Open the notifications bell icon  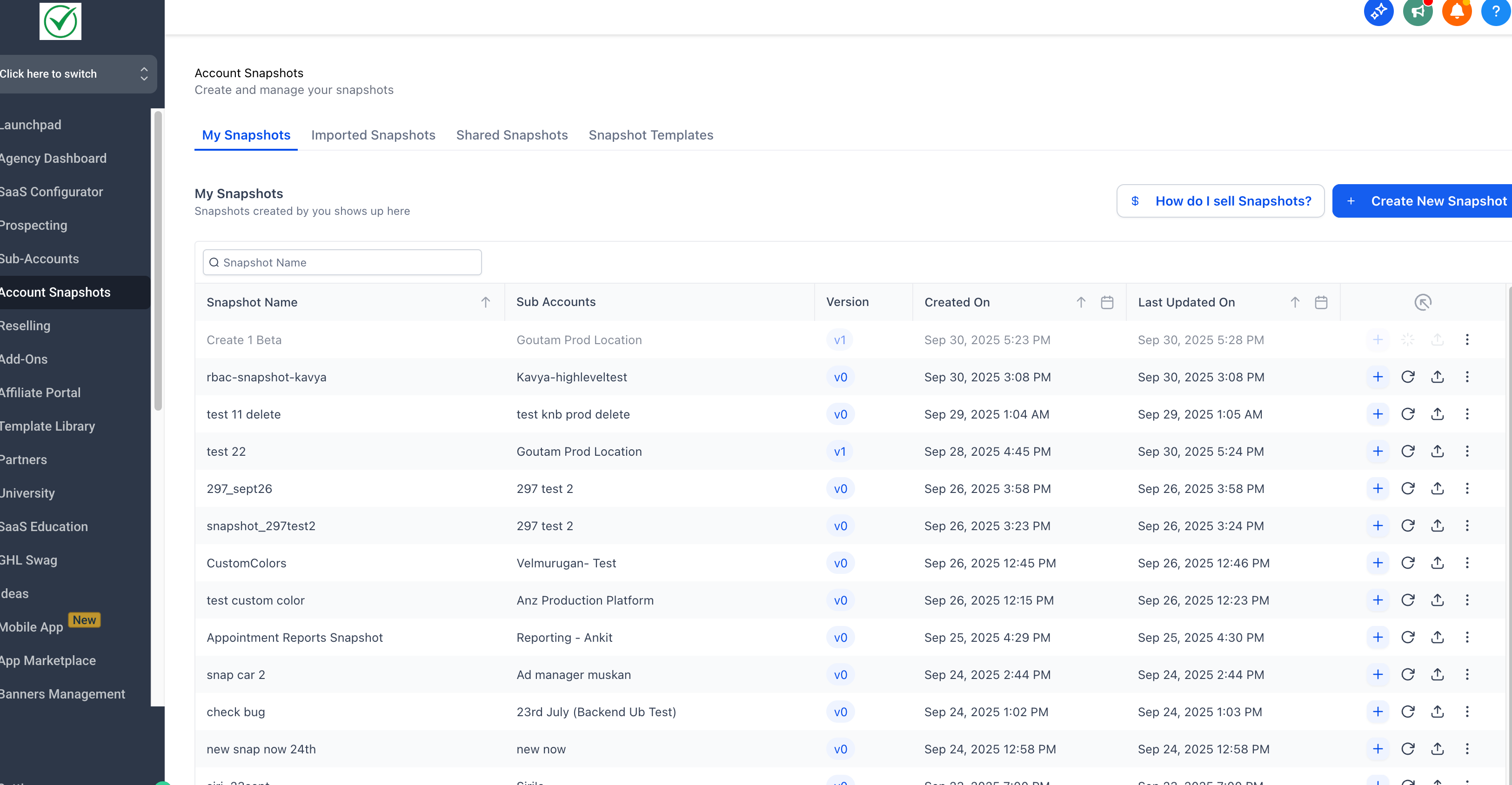click(x=1458, y=12)
